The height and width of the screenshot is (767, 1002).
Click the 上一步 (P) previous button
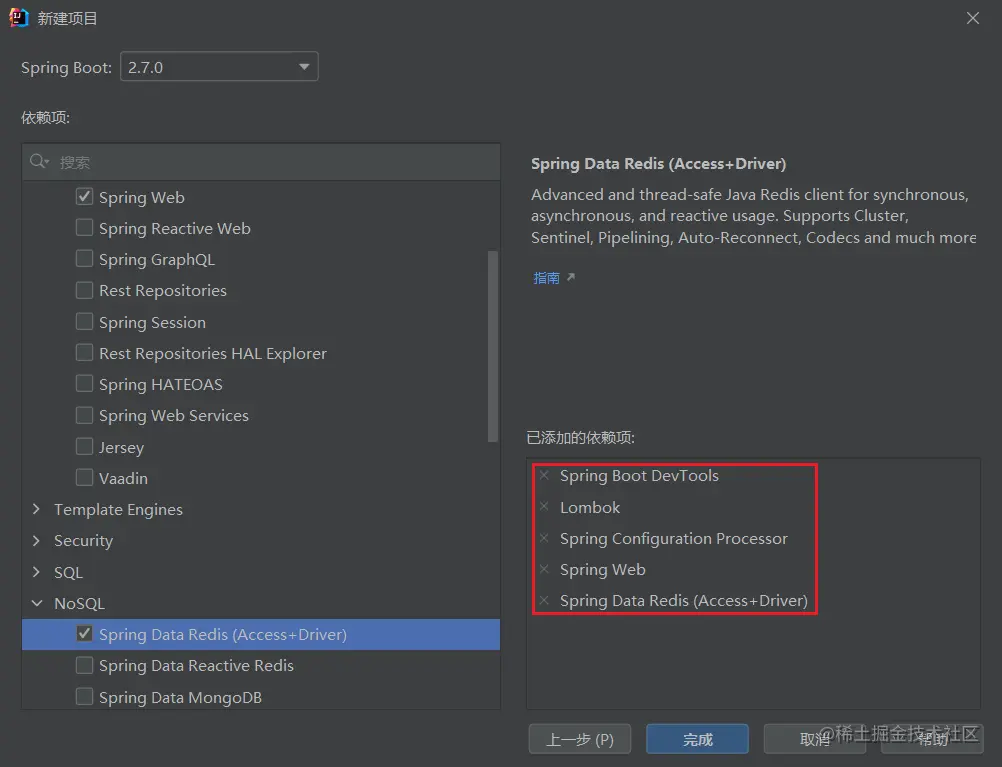[x=580, y=739]
